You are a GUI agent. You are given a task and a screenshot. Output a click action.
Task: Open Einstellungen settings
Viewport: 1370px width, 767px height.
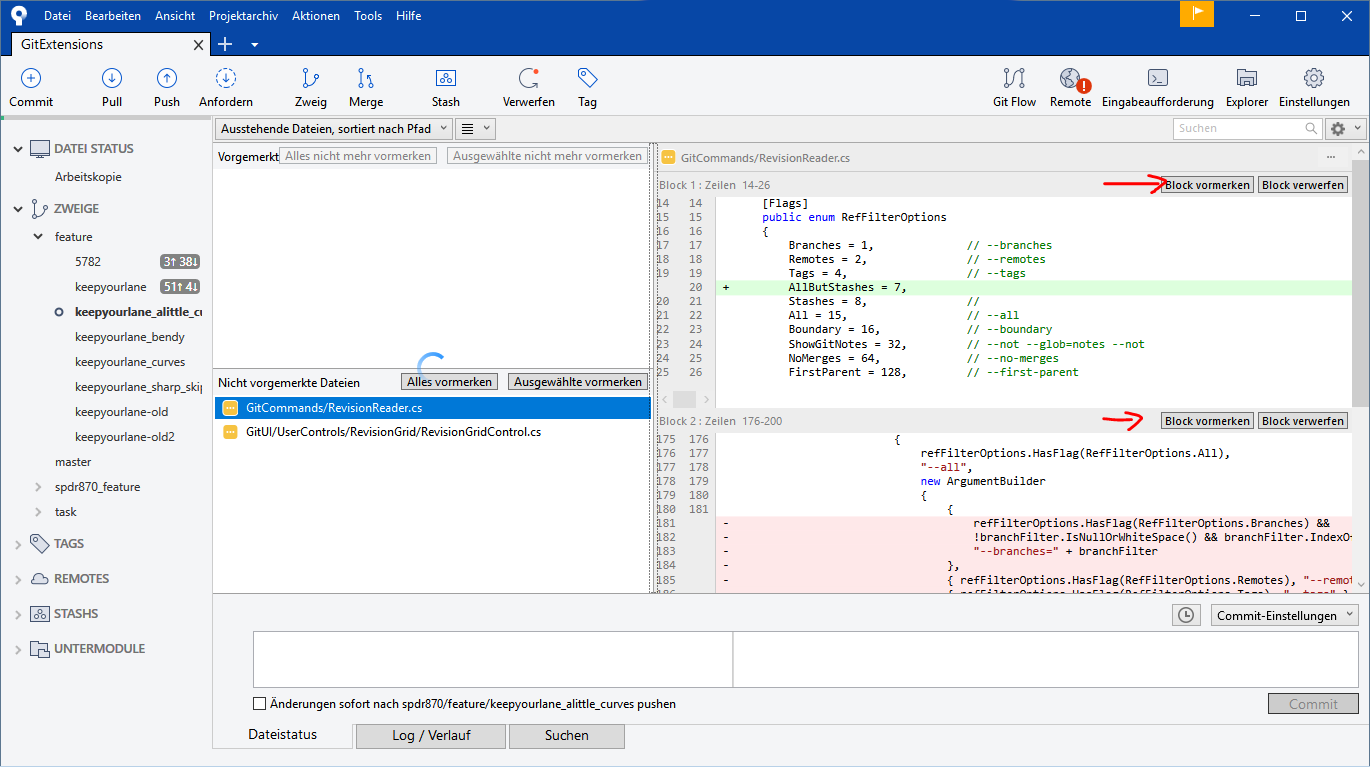click(1314, 79)
